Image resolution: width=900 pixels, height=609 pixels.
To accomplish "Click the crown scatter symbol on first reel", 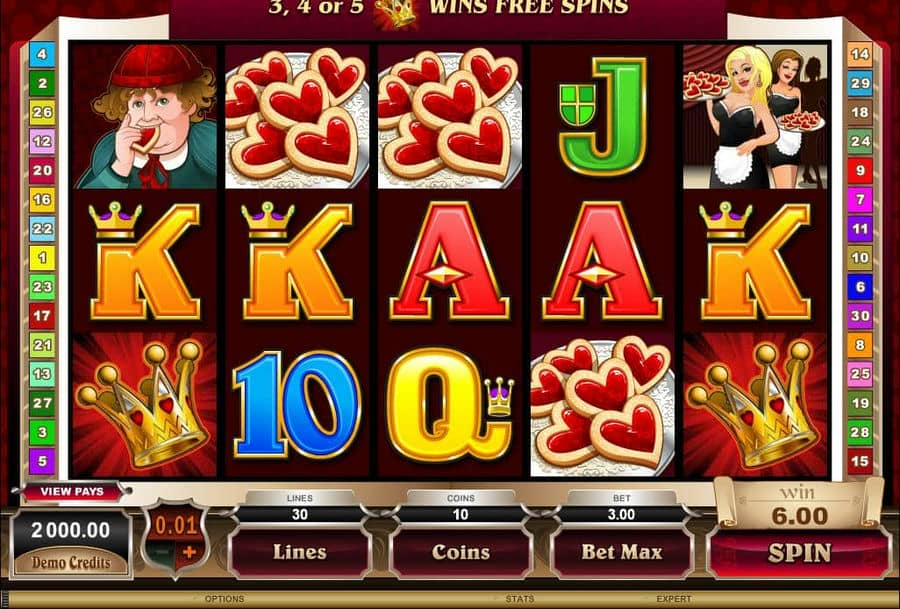I will click(143, 404).
